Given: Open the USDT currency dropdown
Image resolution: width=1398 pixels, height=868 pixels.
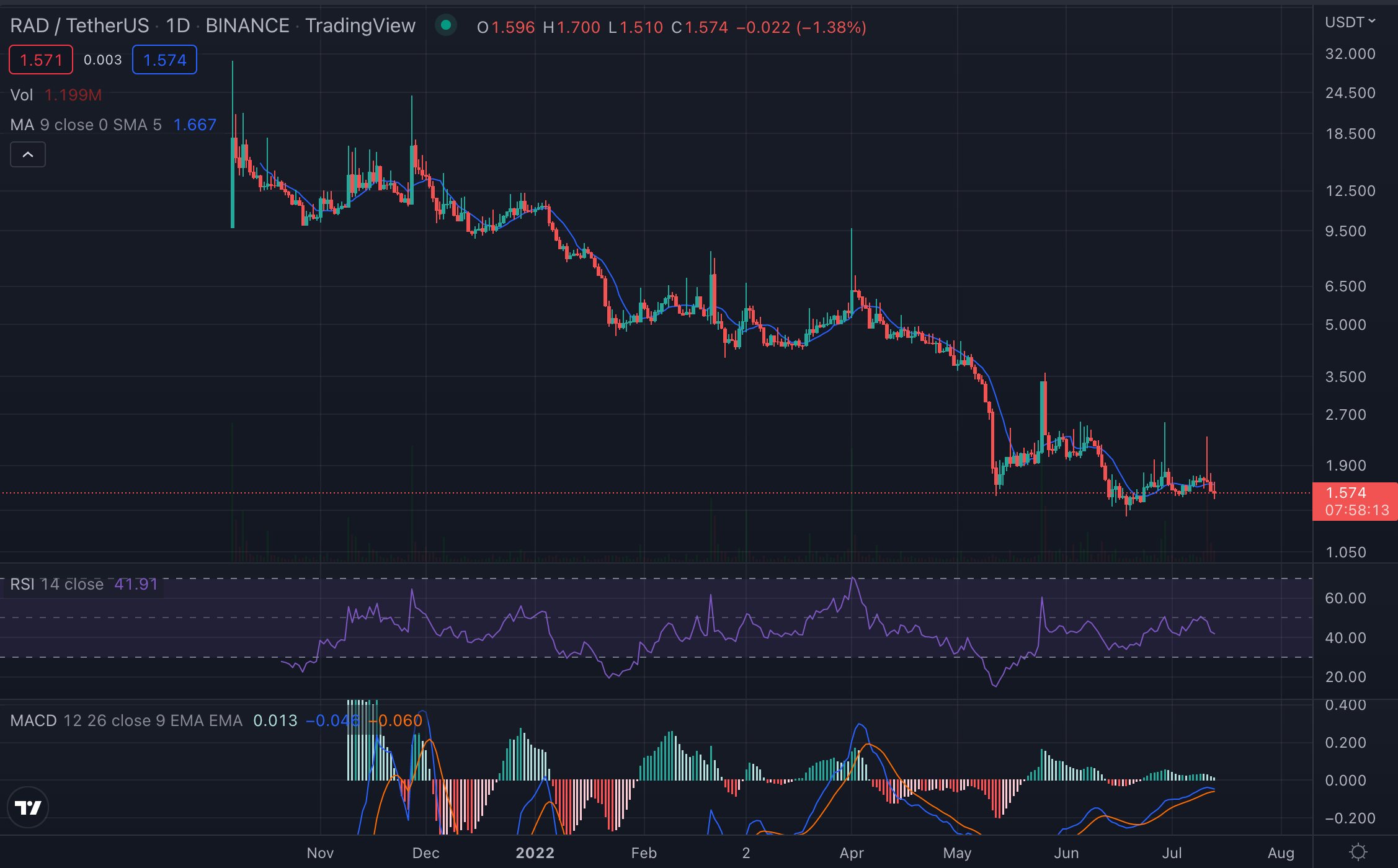Looking at the screenshot, I should pyautogui.click(x=1350, y=22).
